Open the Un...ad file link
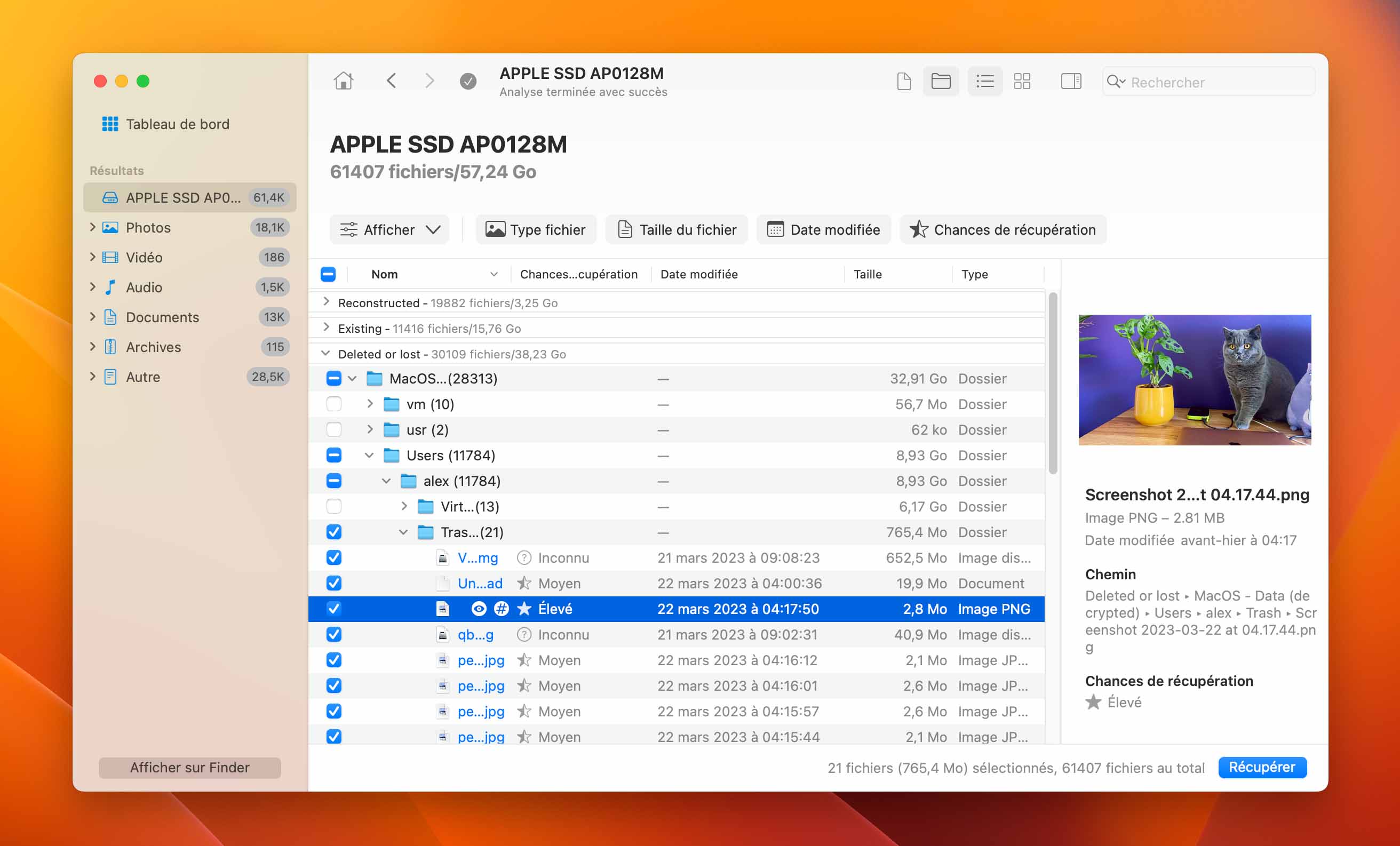Screen dimensions: 1400x846 coord(480,584)
